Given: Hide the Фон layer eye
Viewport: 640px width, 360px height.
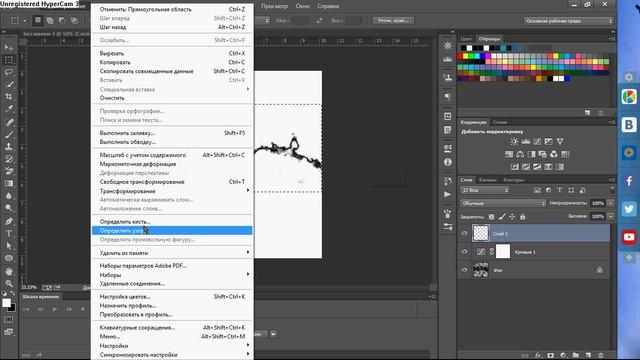Looking at the screenshot, I should (x=464, y=270).
